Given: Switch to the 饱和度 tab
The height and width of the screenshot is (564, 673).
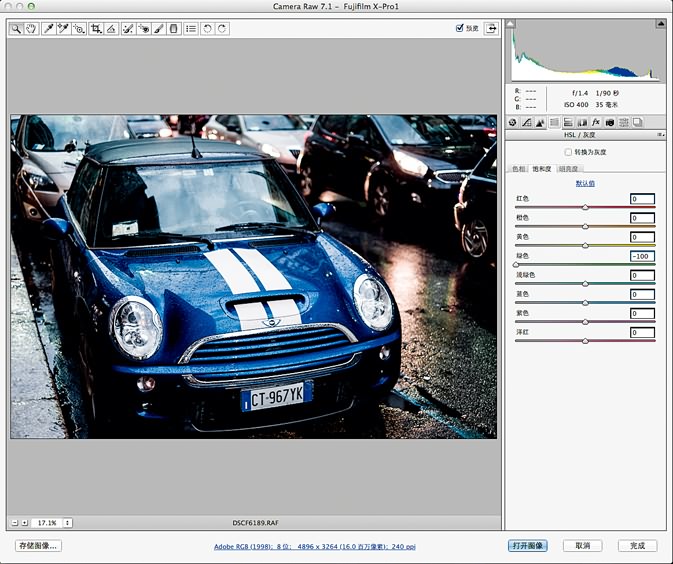Looking at the screenshot, I should pyautogui.click(x=542, y=169).
